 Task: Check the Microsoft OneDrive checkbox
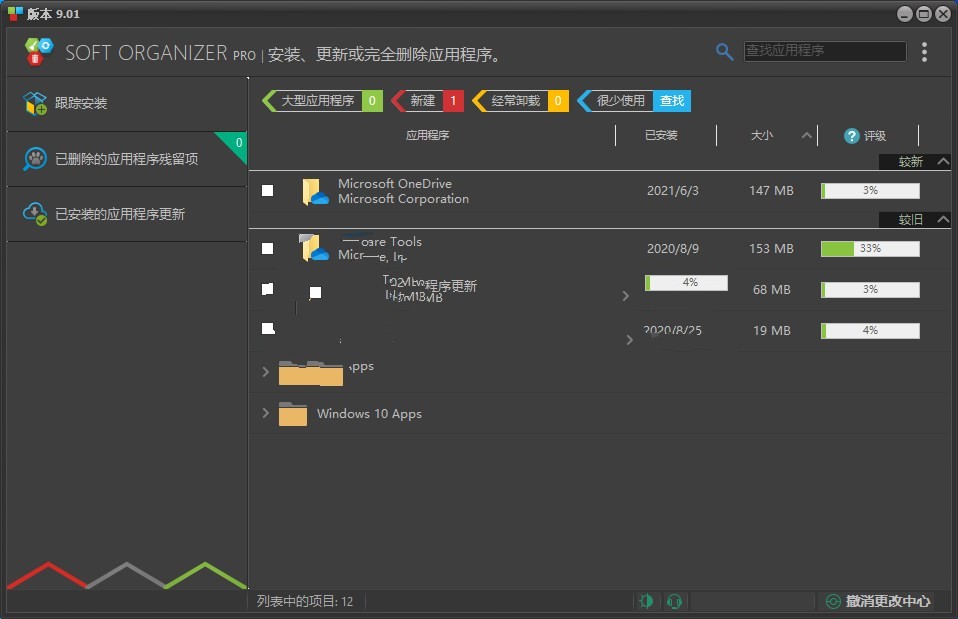tap(268, 191)
